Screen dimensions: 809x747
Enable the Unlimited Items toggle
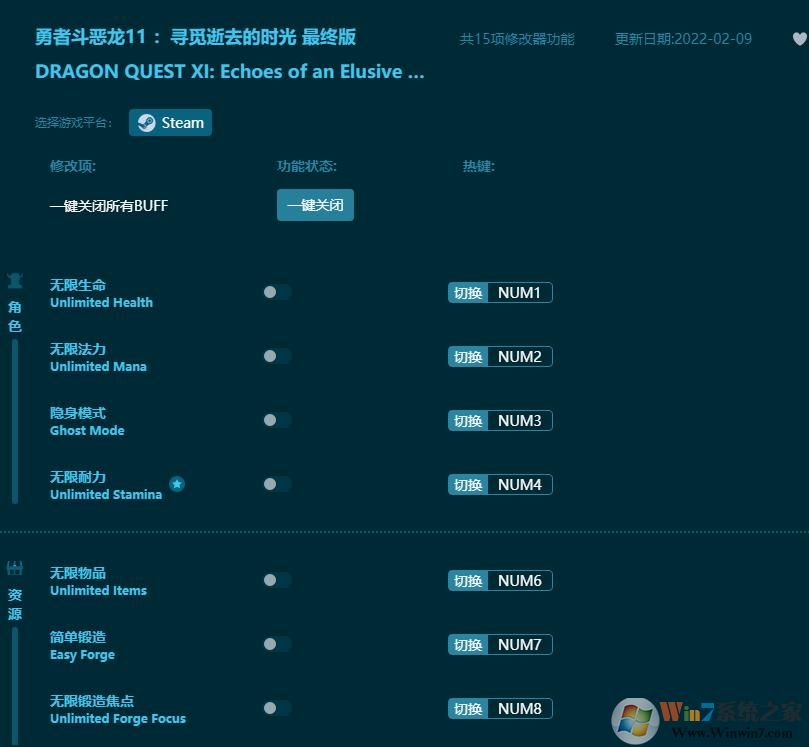tap(276, 580)
